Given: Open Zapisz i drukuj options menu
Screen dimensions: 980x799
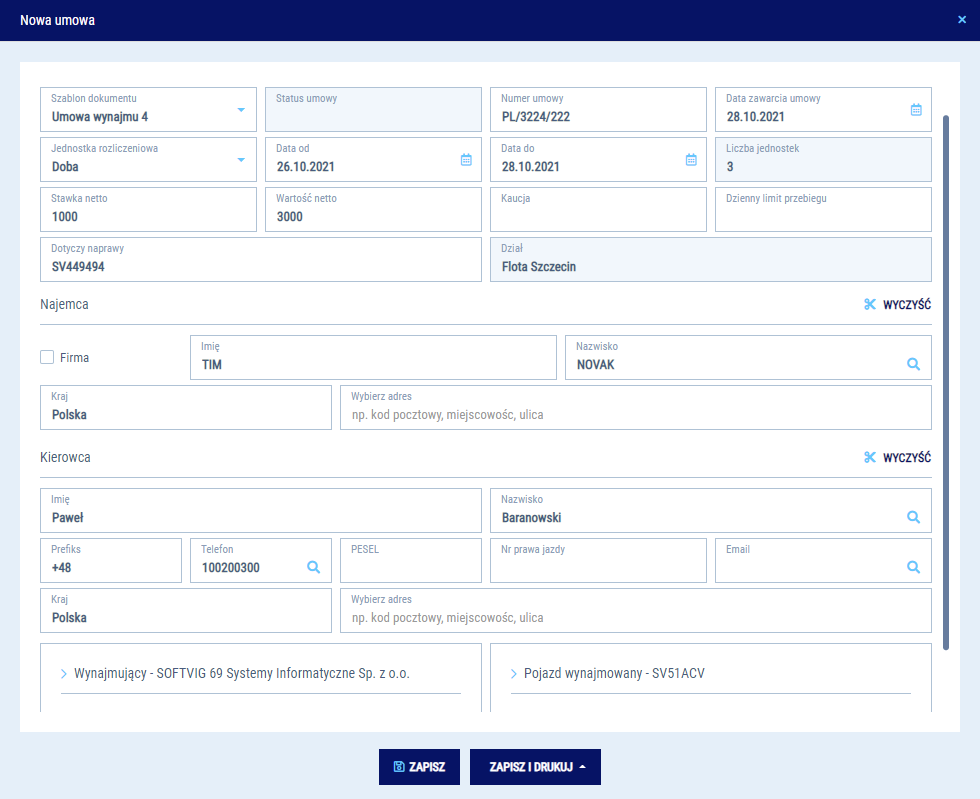Looking at the screenshot, I should [x=535, y=767].
